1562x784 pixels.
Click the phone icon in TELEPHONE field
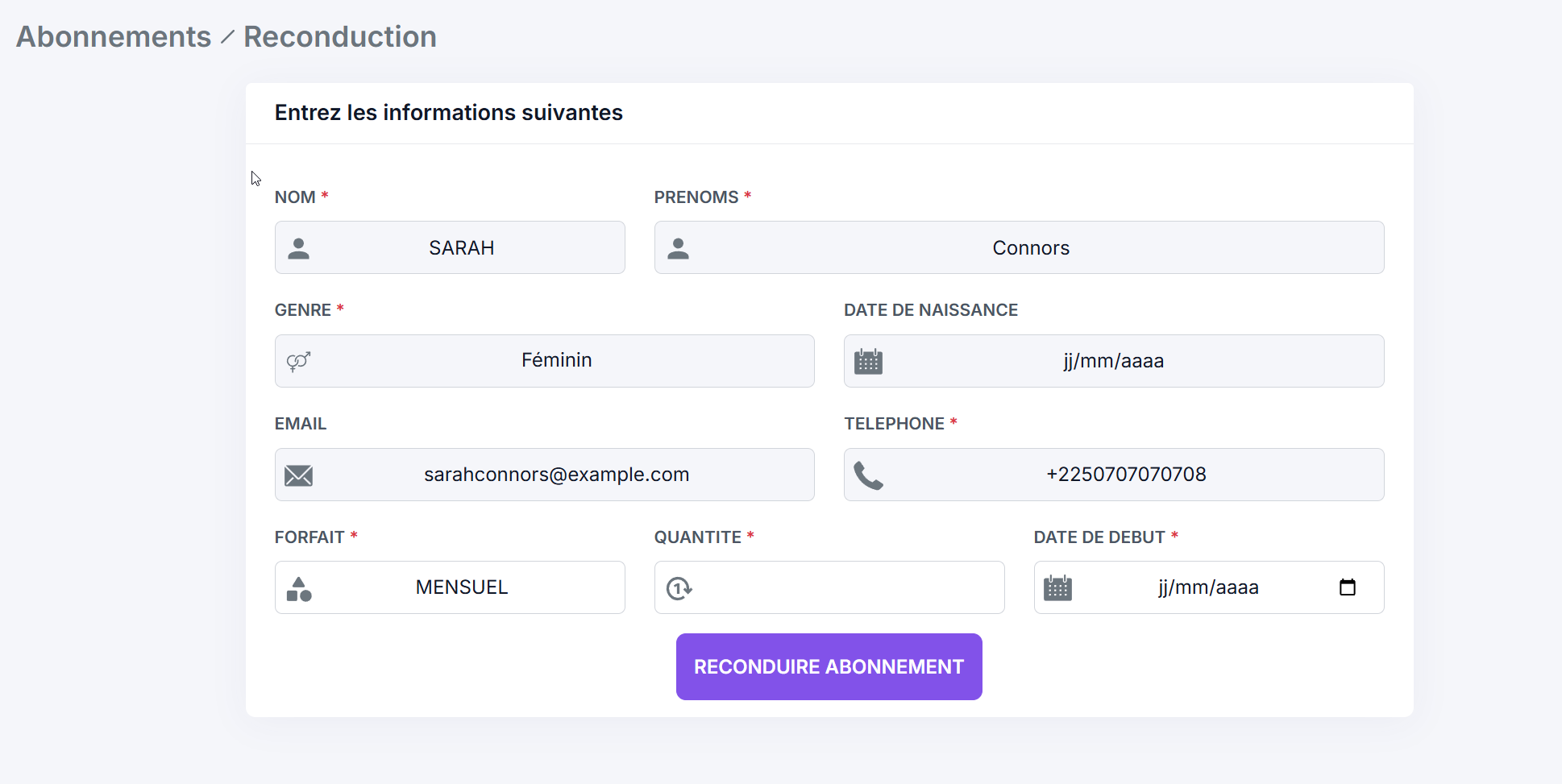[868, 475]
